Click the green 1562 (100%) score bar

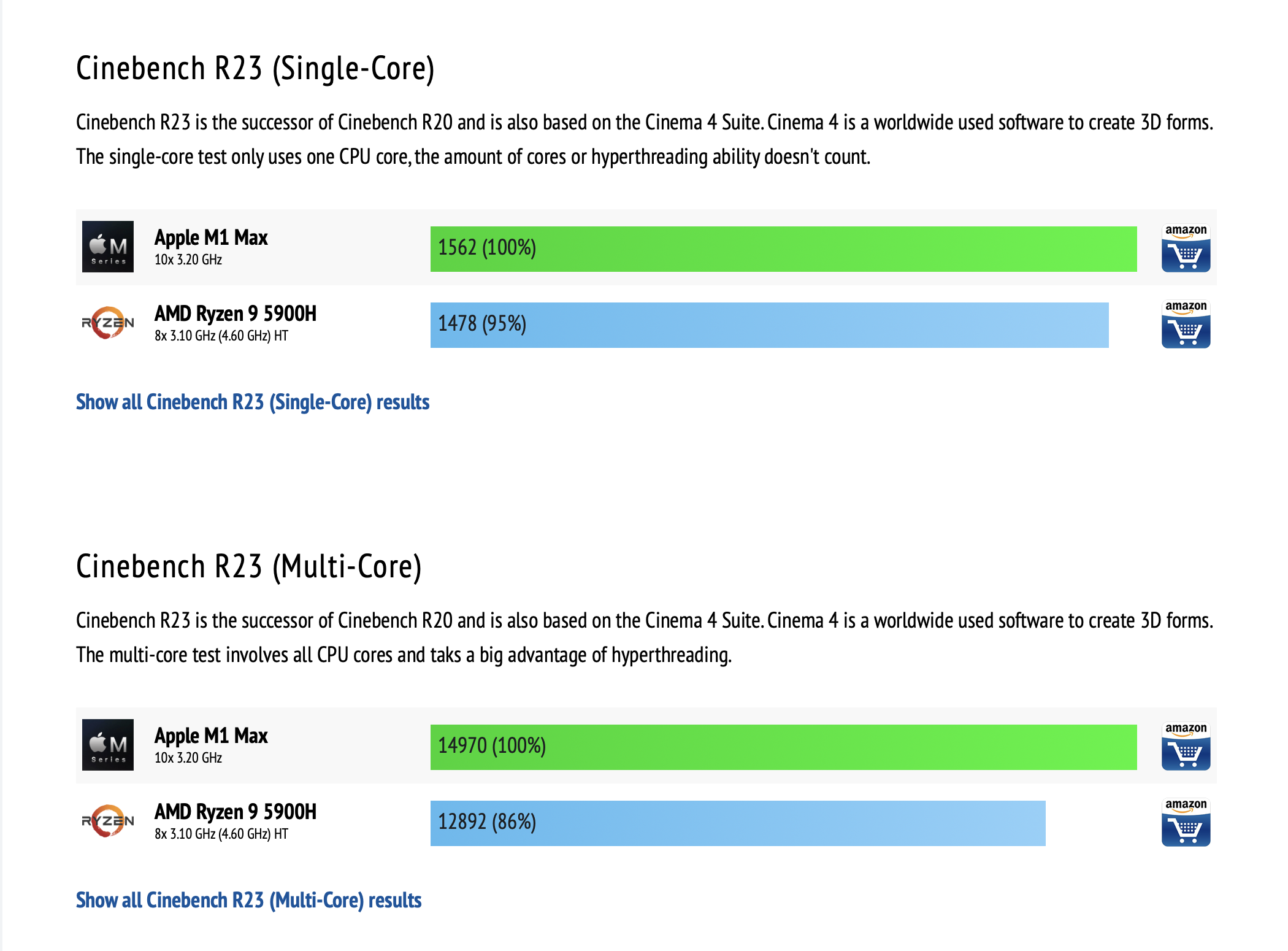(783, 249)
